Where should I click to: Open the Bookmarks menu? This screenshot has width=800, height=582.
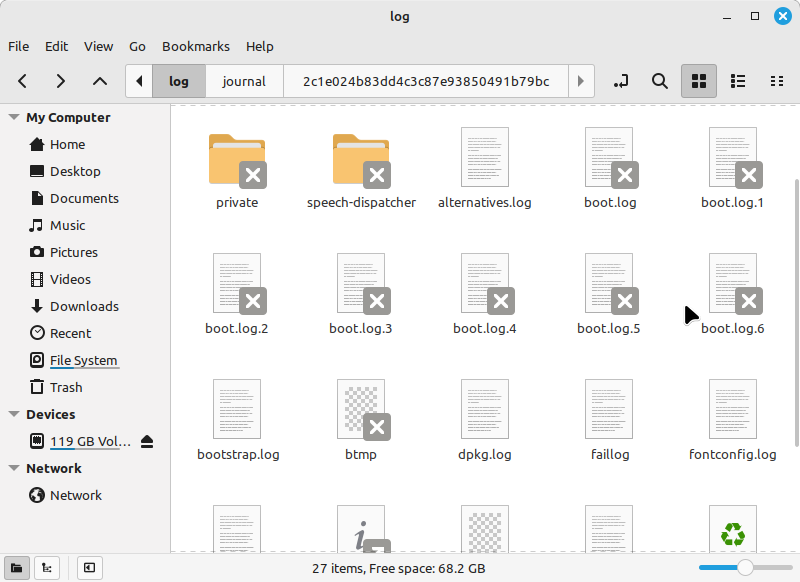tap(196, 46)
